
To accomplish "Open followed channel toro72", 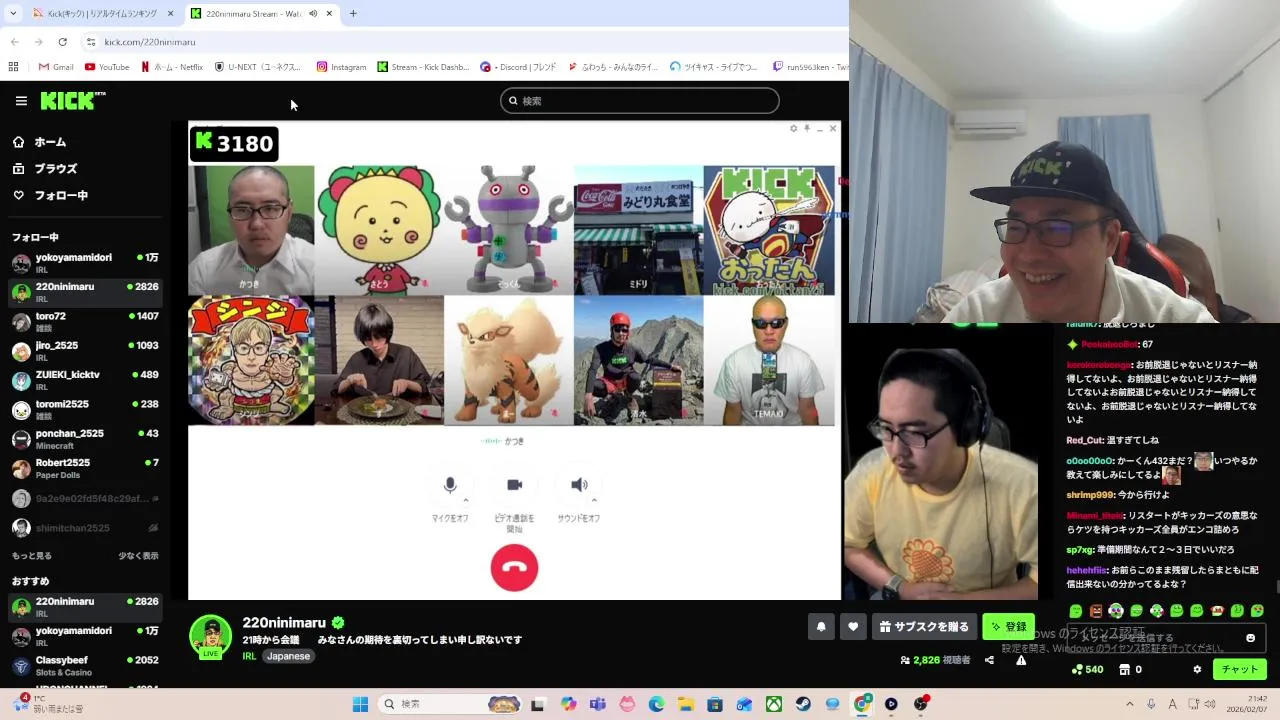I will click(x=85, y=322).
